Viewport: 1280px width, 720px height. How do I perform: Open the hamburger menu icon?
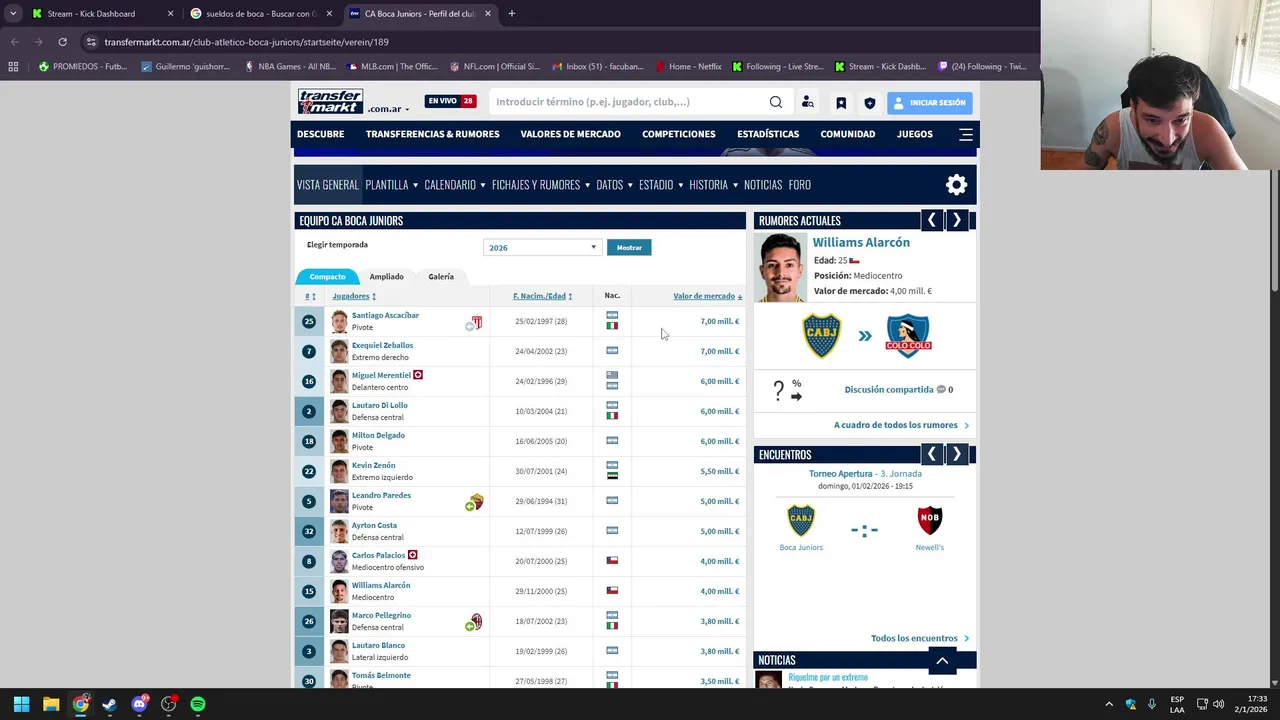click(x=965, y=134)
